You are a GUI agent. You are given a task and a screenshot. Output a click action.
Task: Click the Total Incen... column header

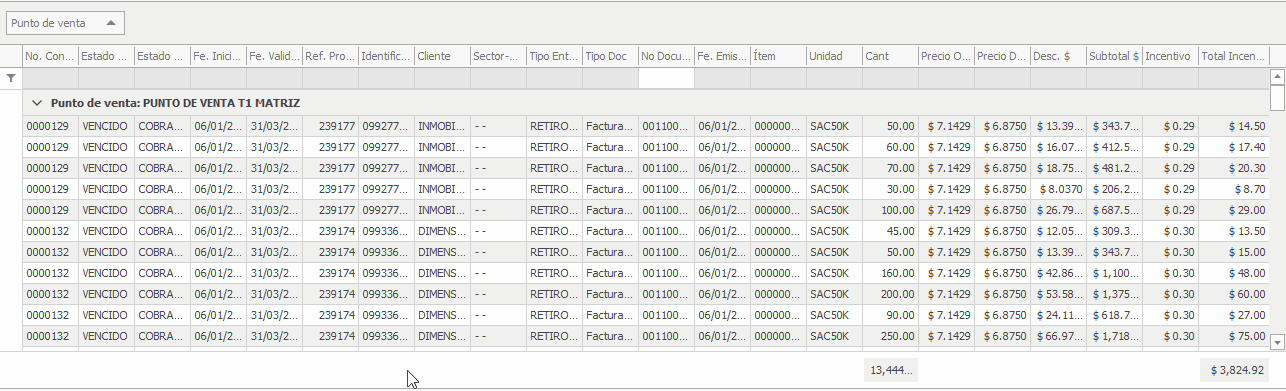[1233, 56]
